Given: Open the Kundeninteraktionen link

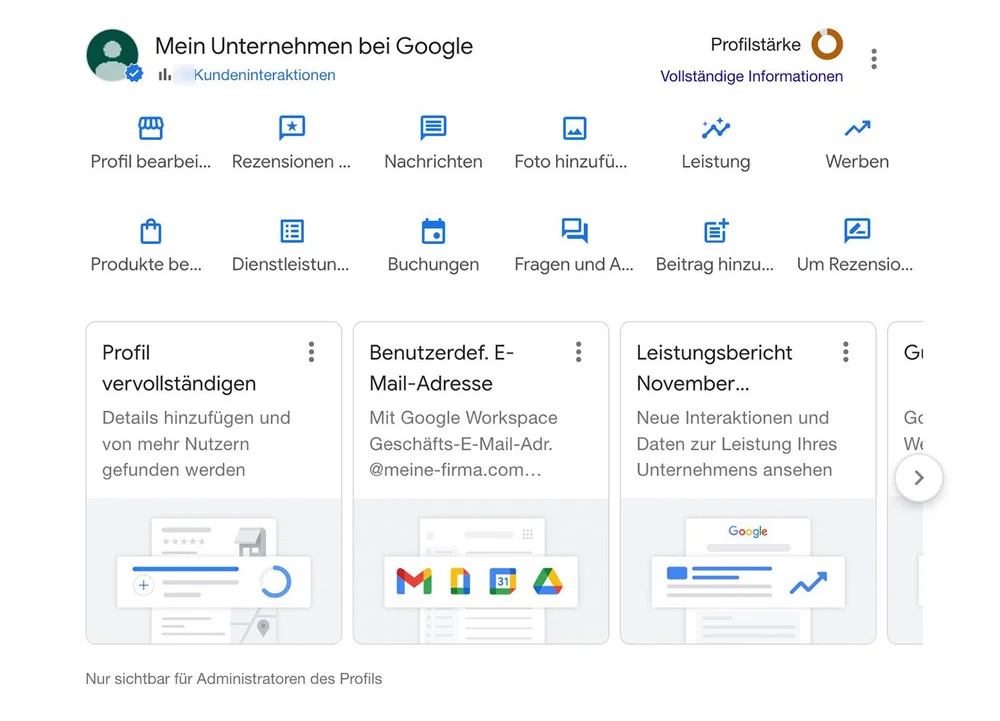Looking at the screenshot, I should [264, 75].
